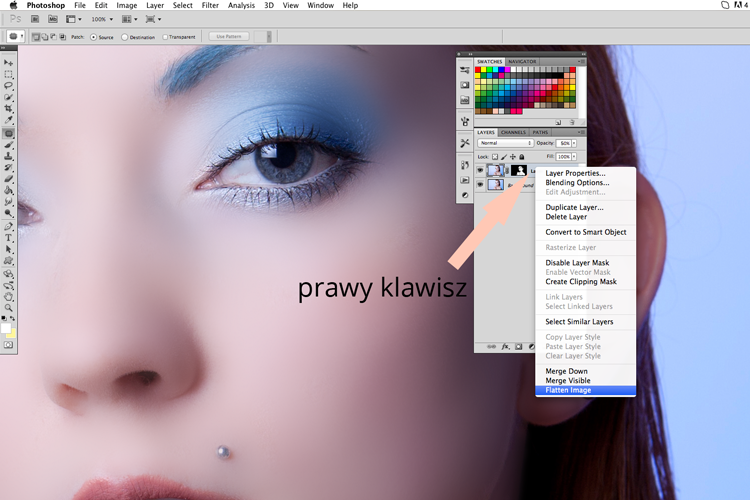This screenshot has width=750, height=500.
Task: Select the Type tool
Action: (x=8, y=238)
